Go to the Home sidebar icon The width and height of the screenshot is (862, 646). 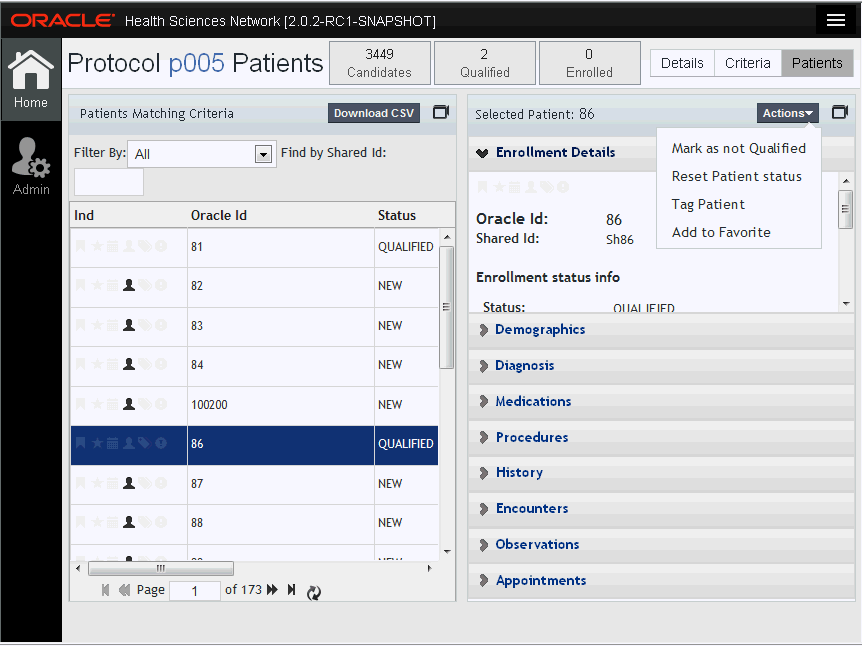click(x=31, y=79)
